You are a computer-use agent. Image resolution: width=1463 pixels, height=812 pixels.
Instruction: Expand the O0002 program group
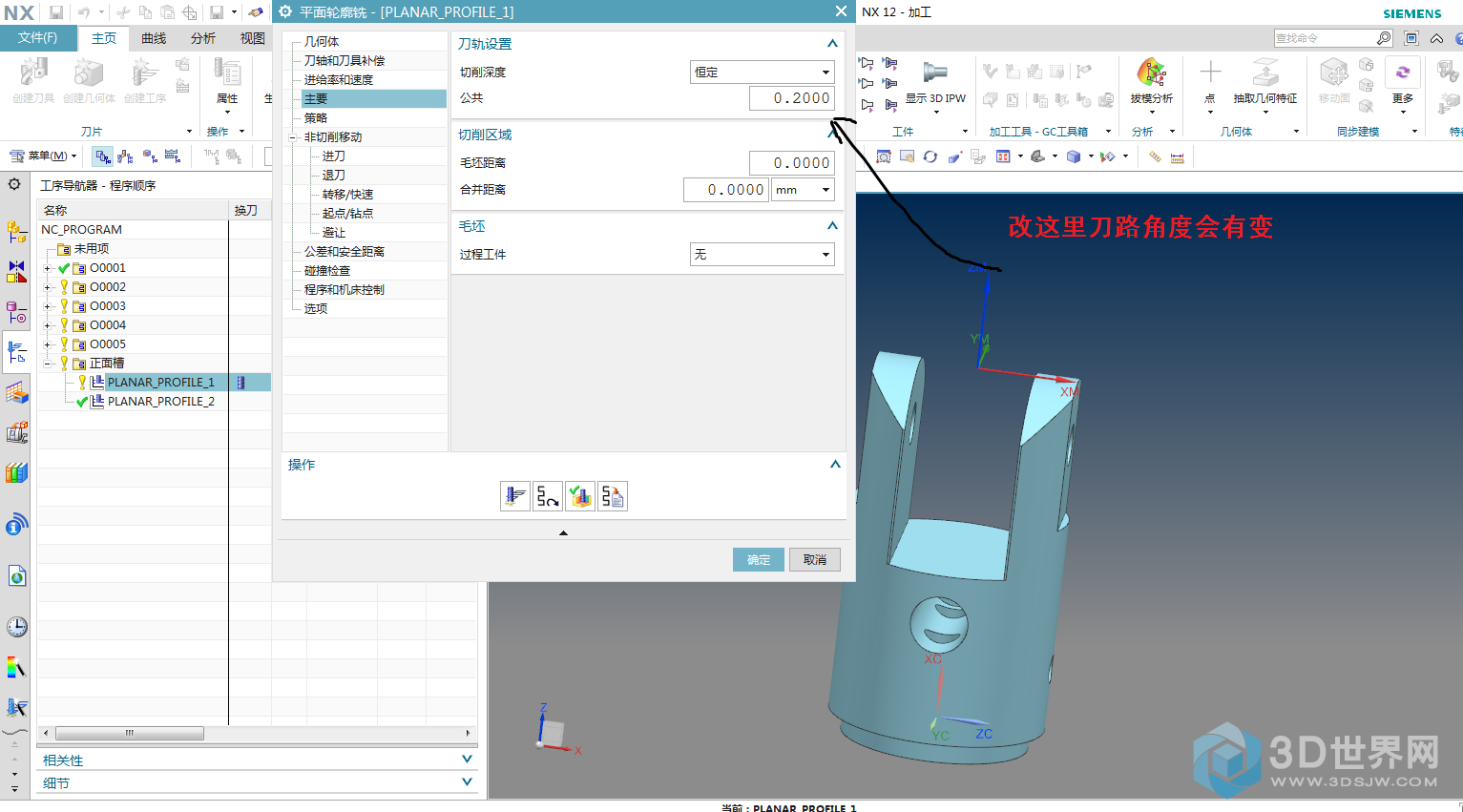point(47,287)
